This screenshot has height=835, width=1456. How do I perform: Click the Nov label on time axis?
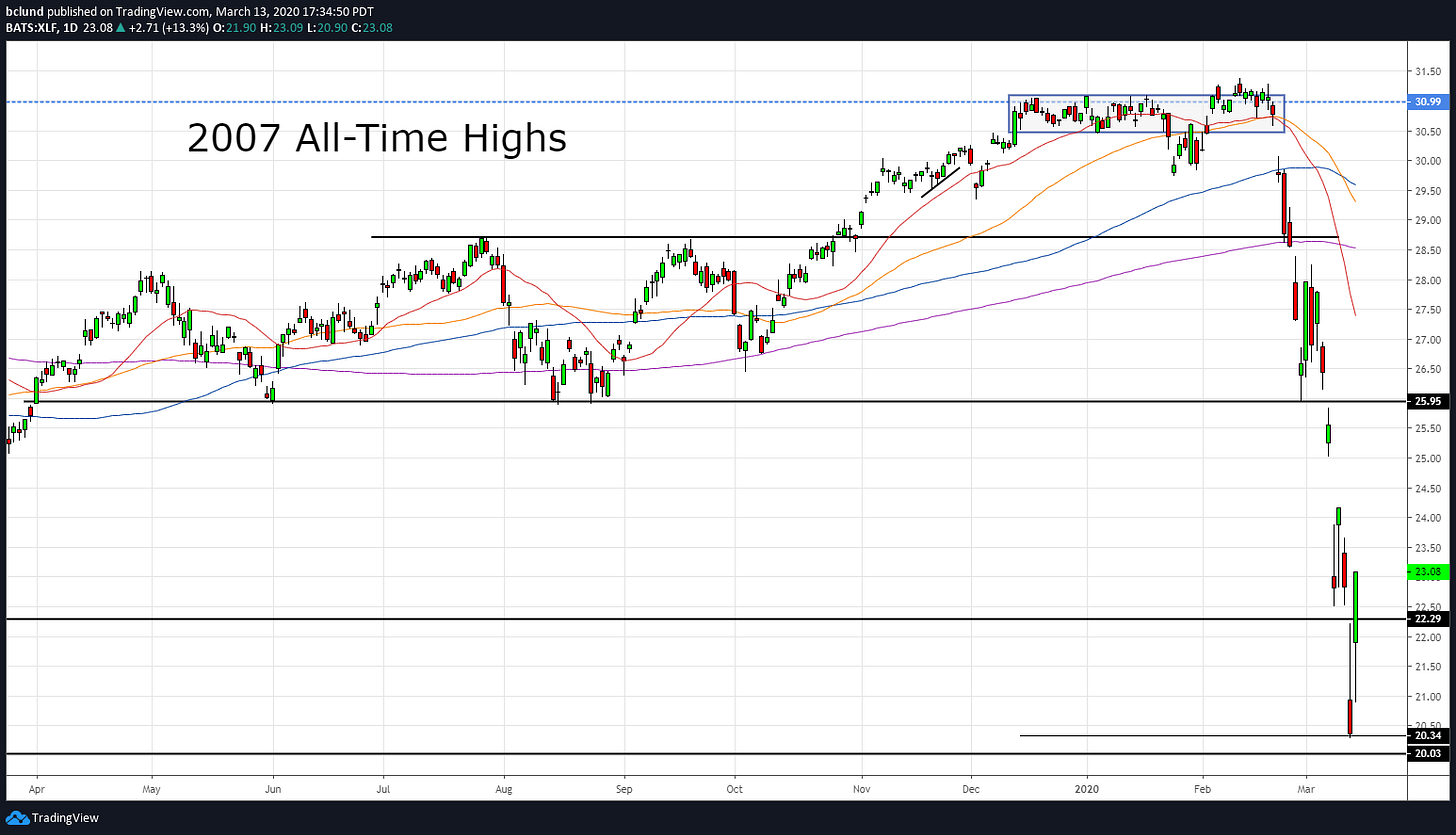point(861,787)
